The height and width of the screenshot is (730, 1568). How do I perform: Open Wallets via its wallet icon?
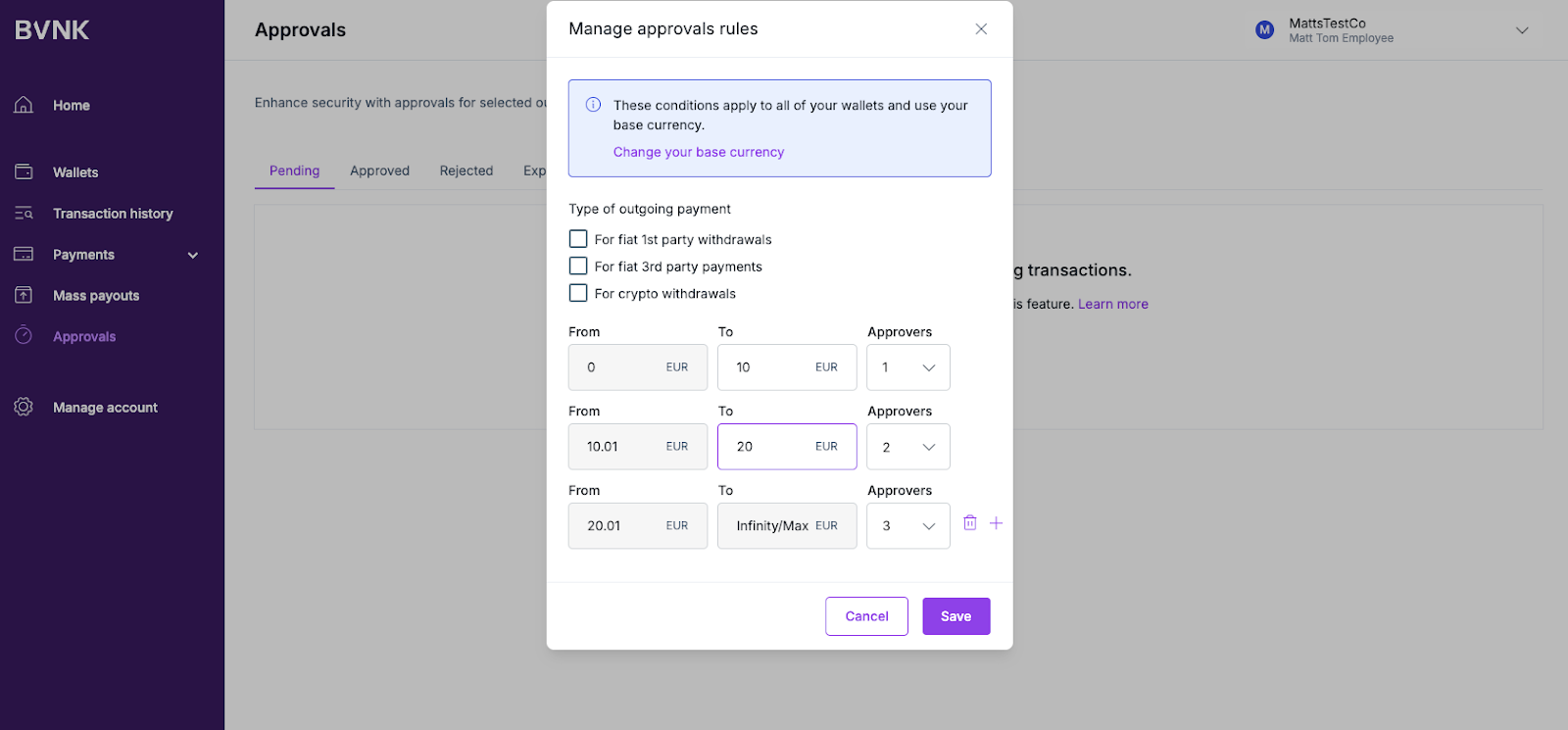[24, 172]
